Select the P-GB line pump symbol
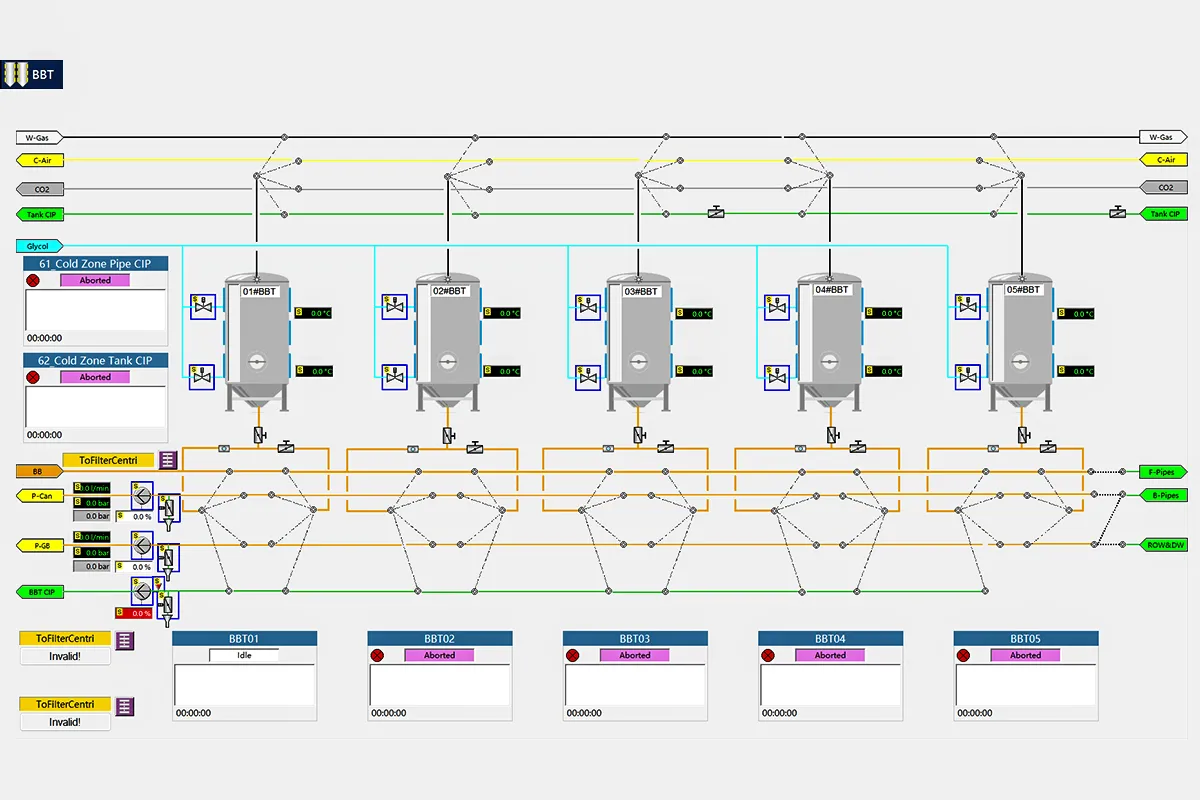This screenshot has height=800, width=1200. pyautogui.click(x=141, y=545)
